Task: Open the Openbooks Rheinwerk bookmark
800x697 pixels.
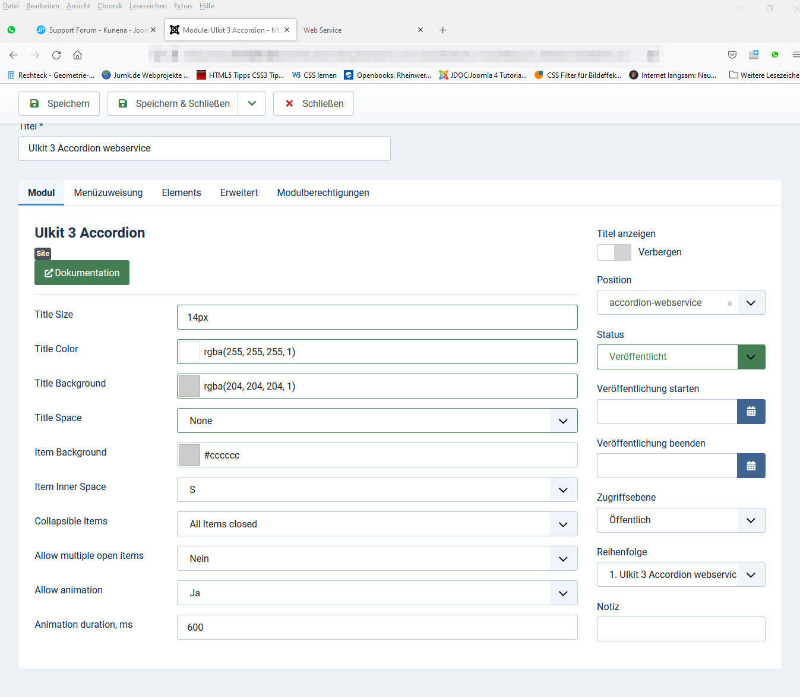Action: (x=388, y=75)
